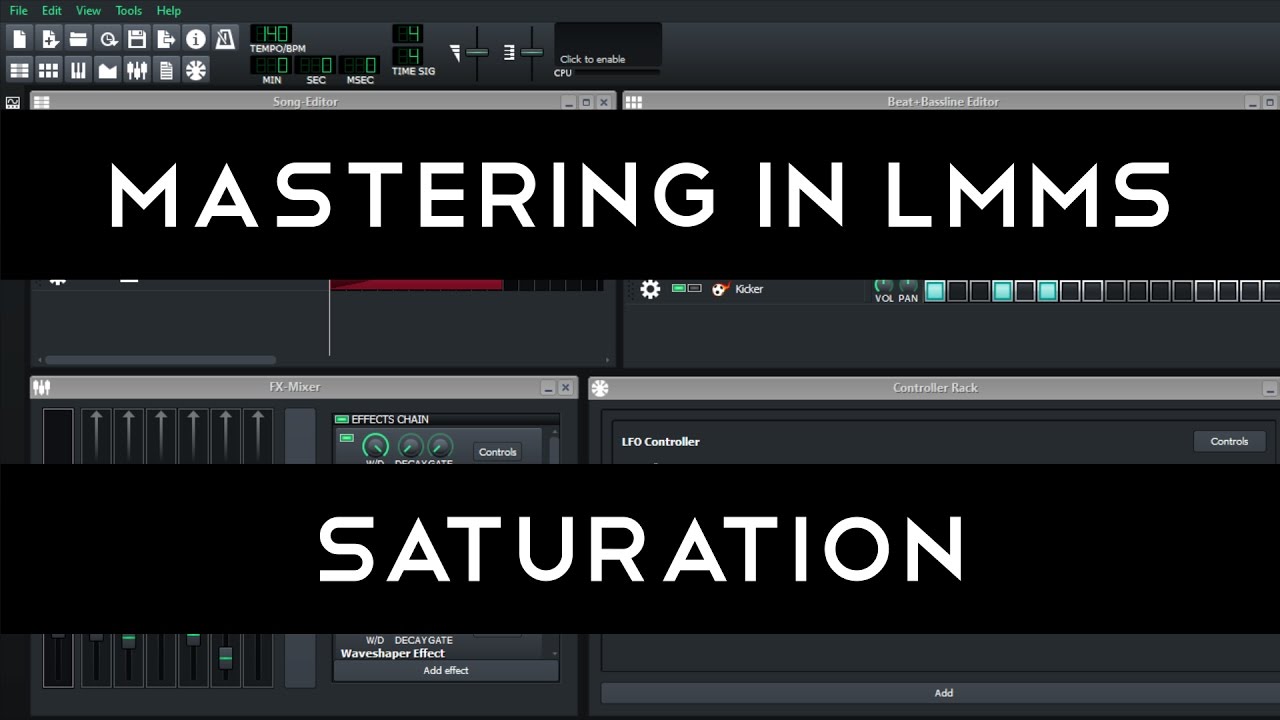Image resolution: width=1280 pixels, height=720 pixels.
Task: Click the master volume icon
Action: pos(456,51)
